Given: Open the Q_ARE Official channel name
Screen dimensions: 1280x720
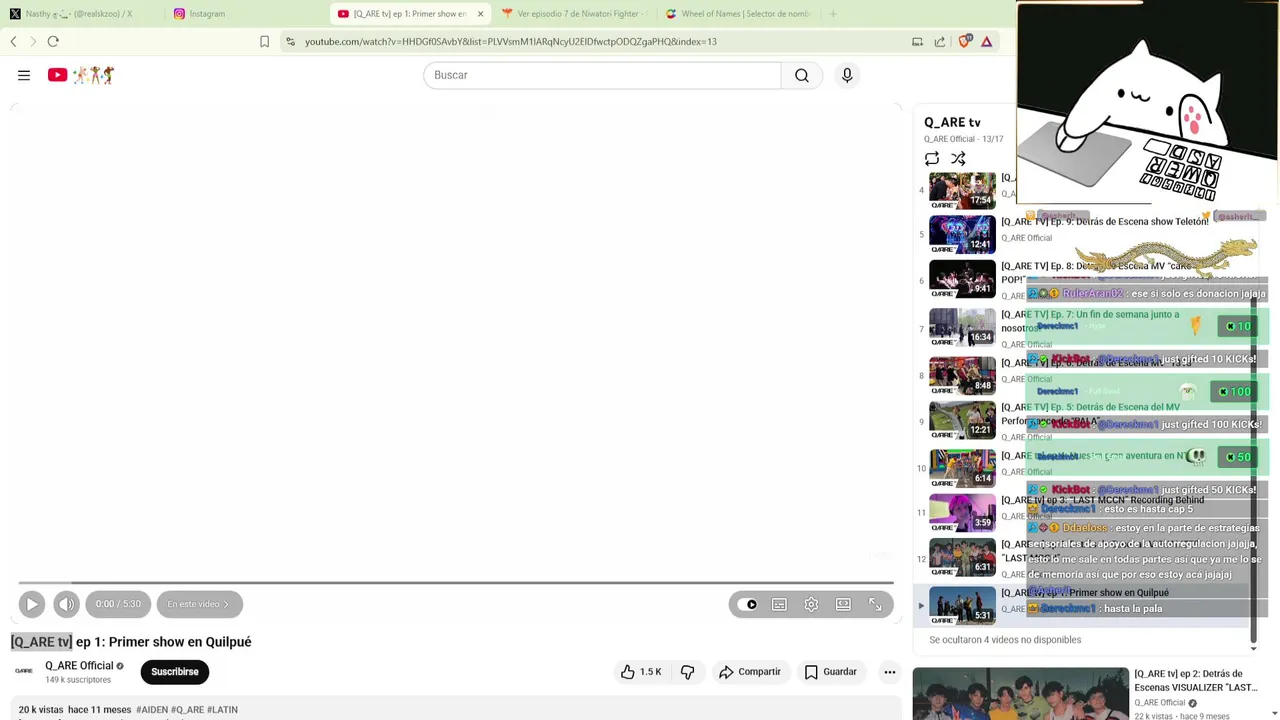Looking at the screenshot, I should [x=79, y=666].
